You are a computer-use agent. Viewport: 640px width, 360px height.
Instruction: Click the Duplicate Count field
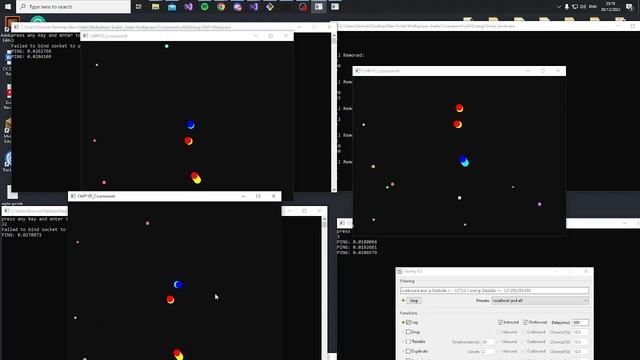(x=488, y=351)
